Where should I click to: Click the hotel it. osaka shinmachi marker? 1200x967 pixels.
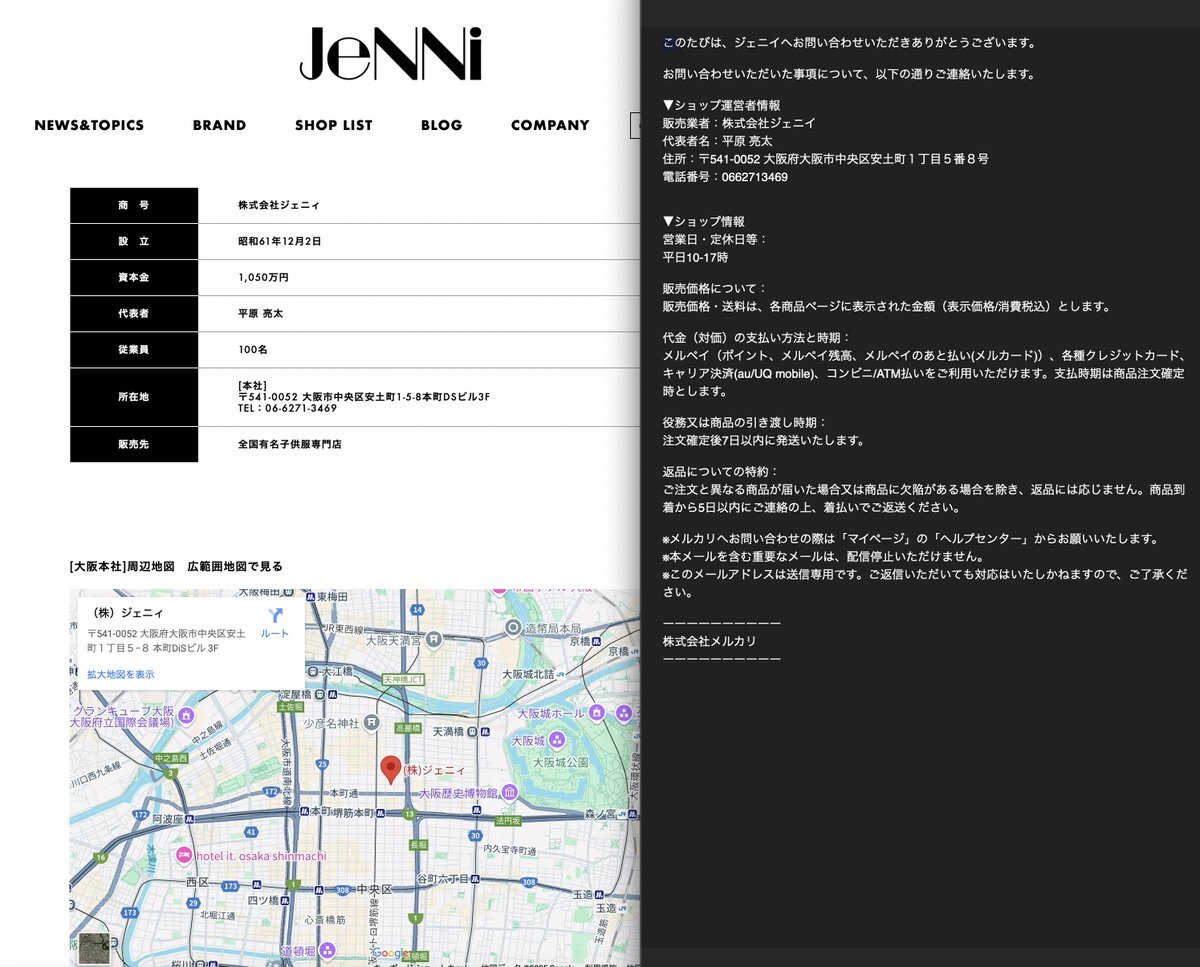coord(183,855)
